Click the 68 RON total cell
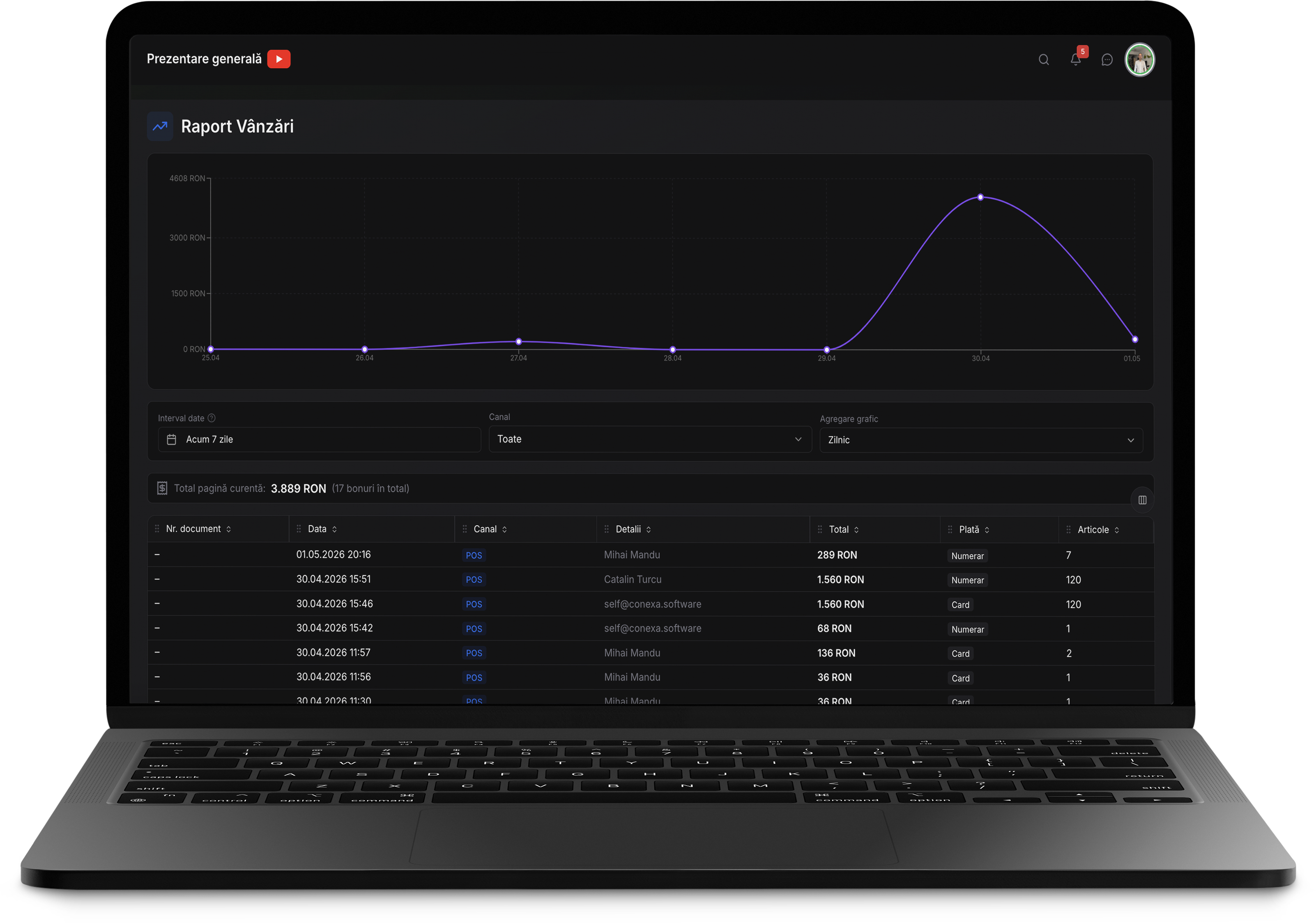This screenshot has height=923, width=1316. (x=834, y=629)
